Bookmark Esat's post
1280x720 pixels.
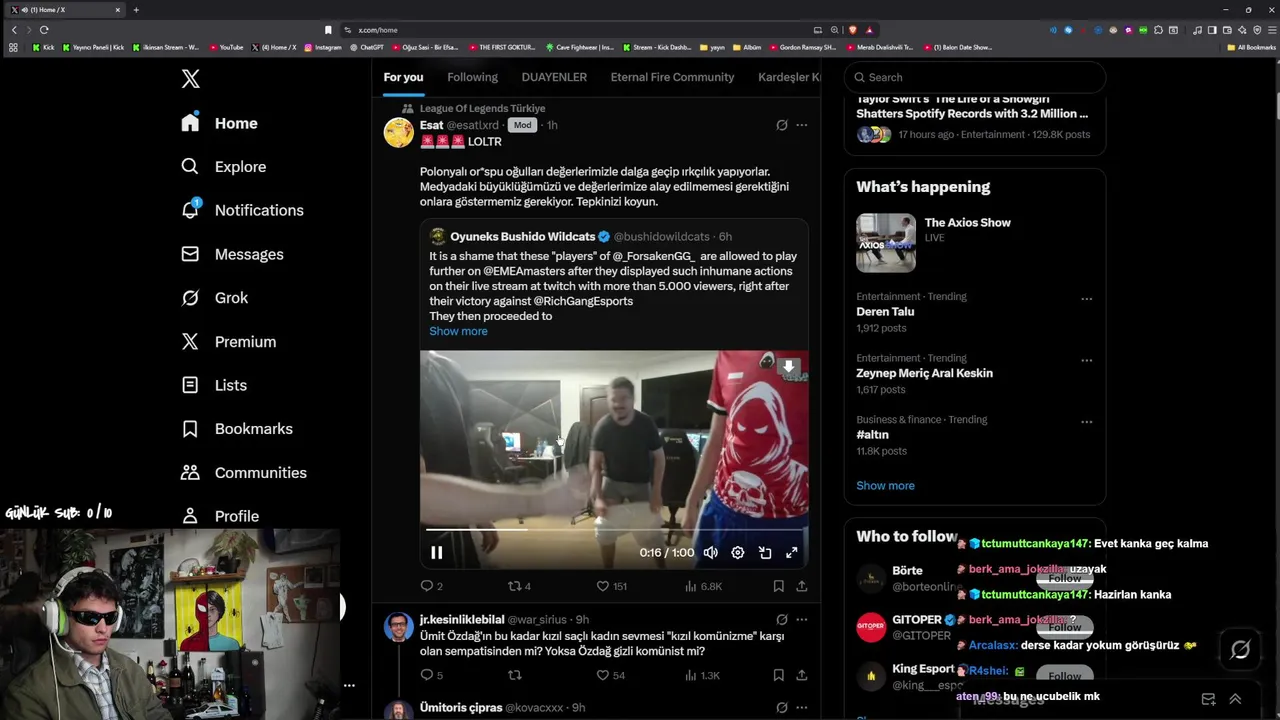pyautogui.click(x=778, y=586)
